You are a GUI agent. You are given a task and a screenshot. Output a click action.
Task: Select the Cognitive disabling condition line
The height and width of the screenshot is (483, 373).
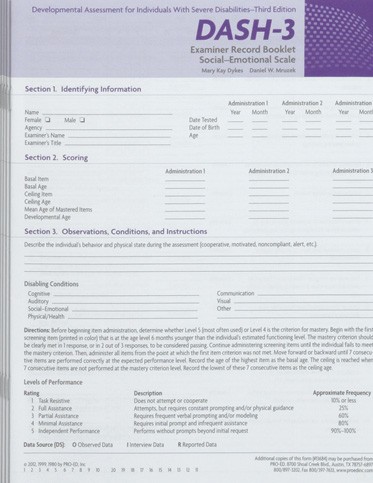point(126,295)
